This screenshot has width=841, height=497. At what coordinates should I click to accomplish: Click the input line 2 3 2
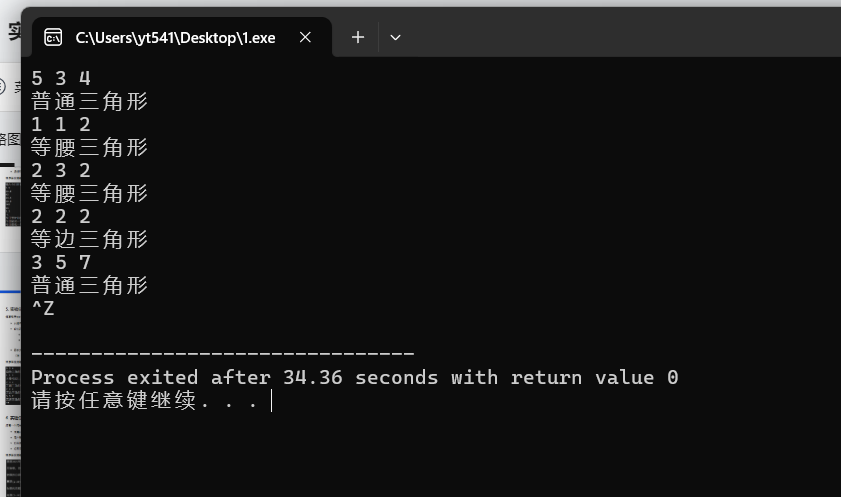point(61,170)
